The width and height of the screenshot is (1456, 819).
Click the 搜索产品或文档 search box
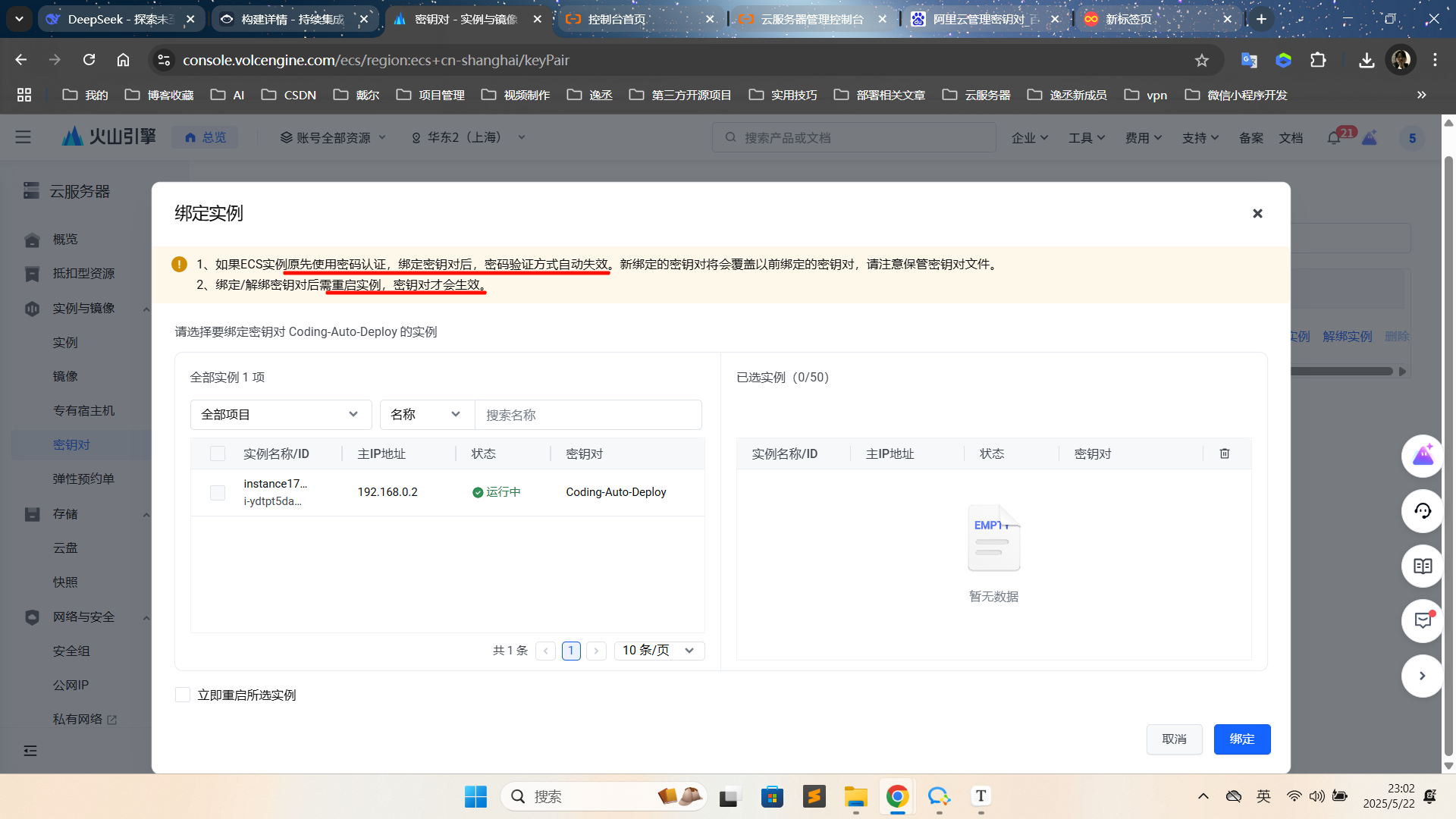pos(854,137)
